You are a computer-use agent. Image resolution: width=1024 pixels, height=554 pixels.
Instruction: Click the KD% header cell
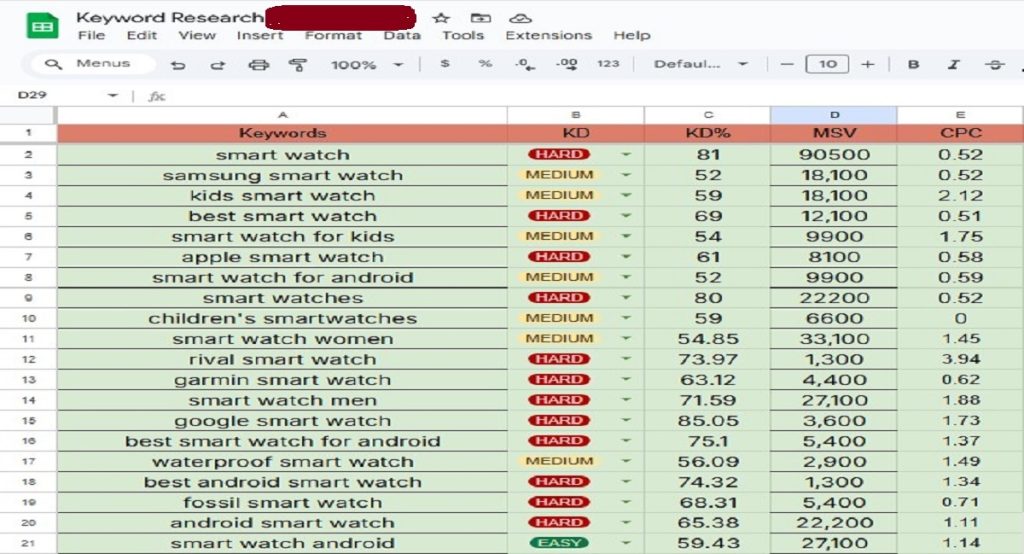(x=707, y=133)
